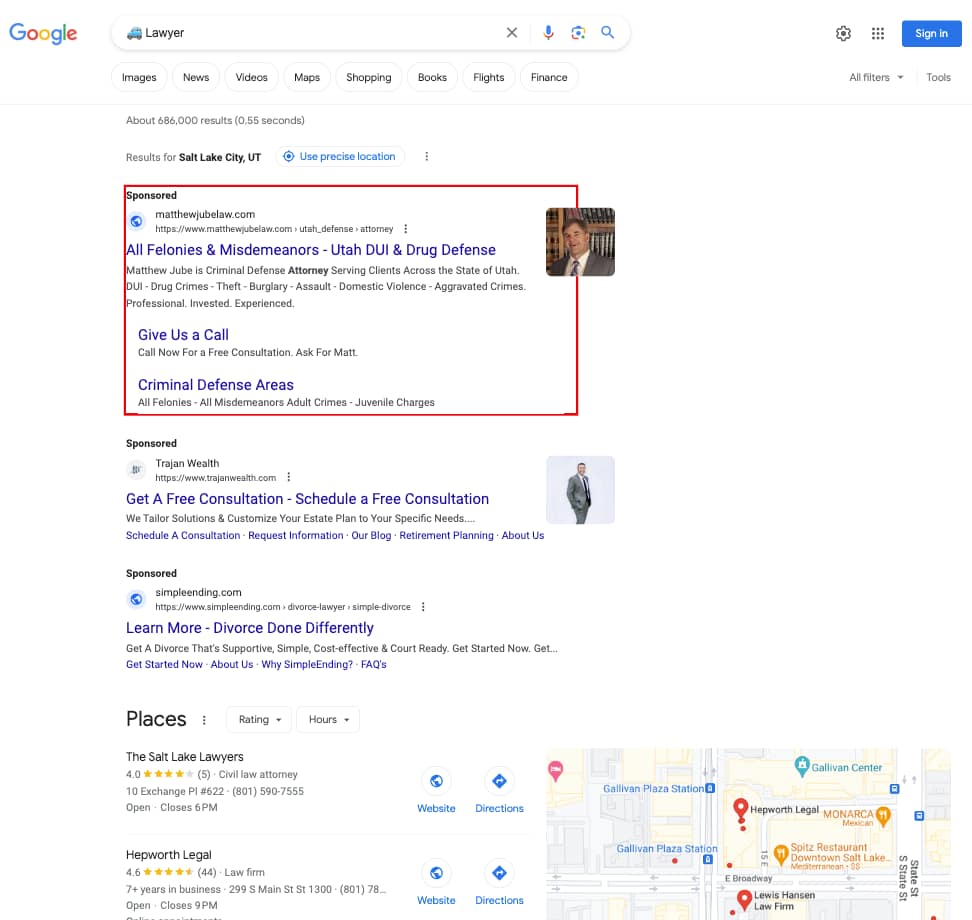Open search by image camera icon
The height and width of the screenshot is (920, 972).
pyautogui.click(x=578, y=33)
